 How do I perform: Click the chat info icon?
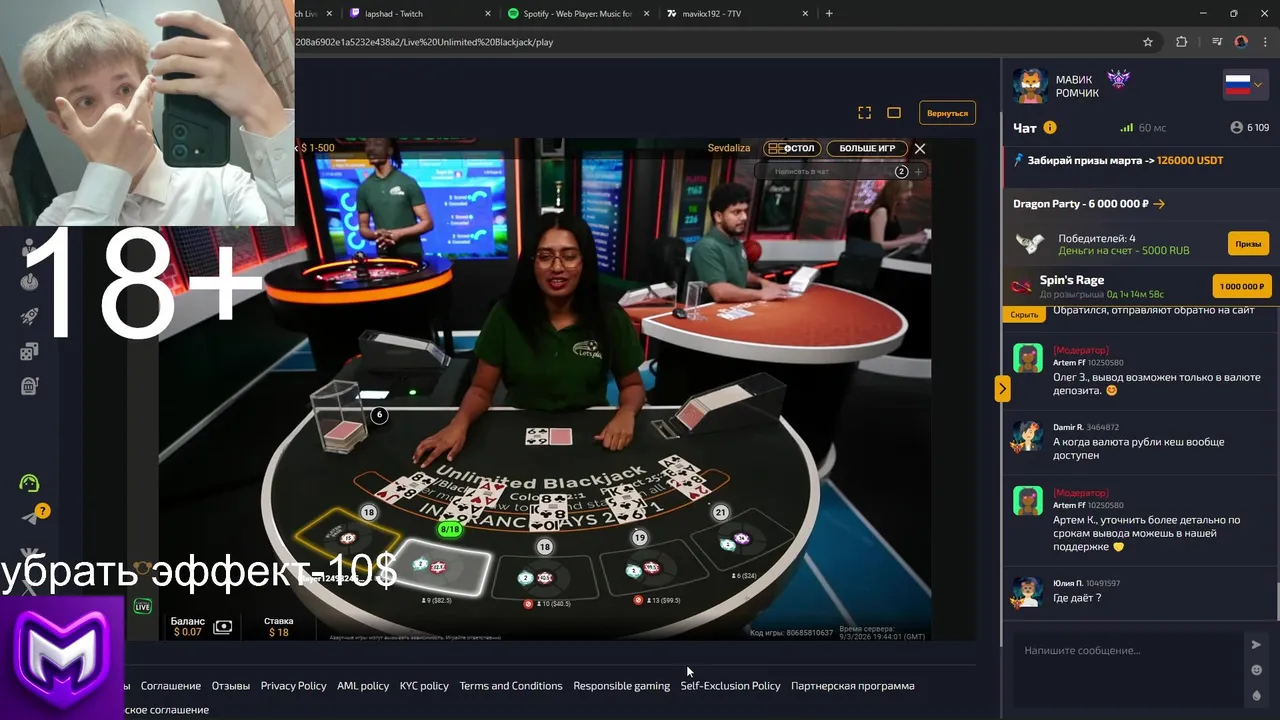pyautogui.click(x=1050, y=128)
